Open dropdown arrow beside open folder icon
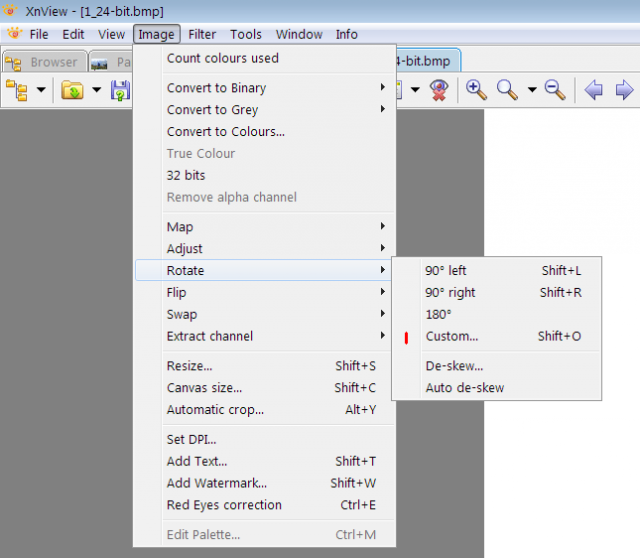This screenshot has width=640, height=558. [x=96, y=89]
